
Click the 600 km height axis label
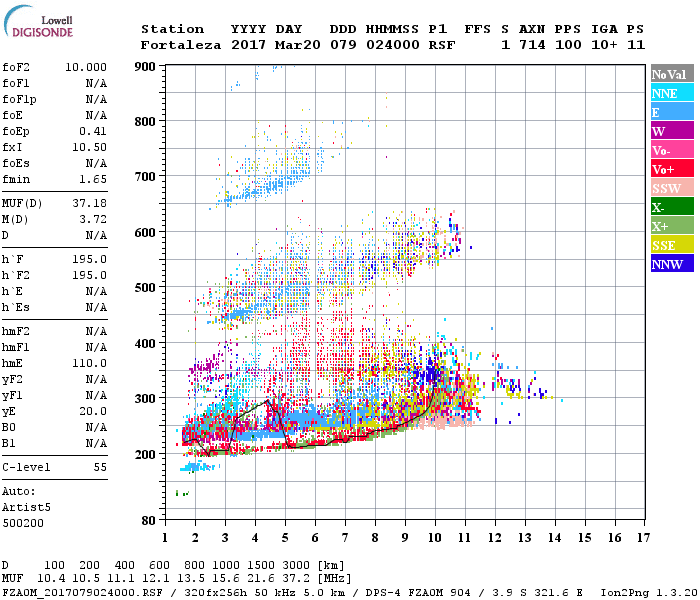145,233
